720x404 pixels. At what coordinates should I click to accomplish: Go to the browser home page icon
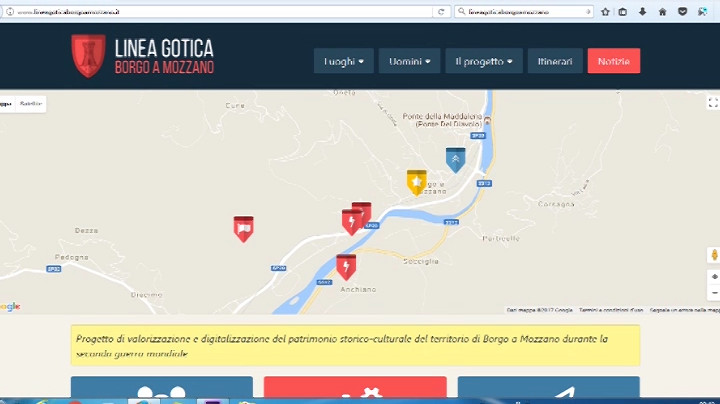point(662,11)
